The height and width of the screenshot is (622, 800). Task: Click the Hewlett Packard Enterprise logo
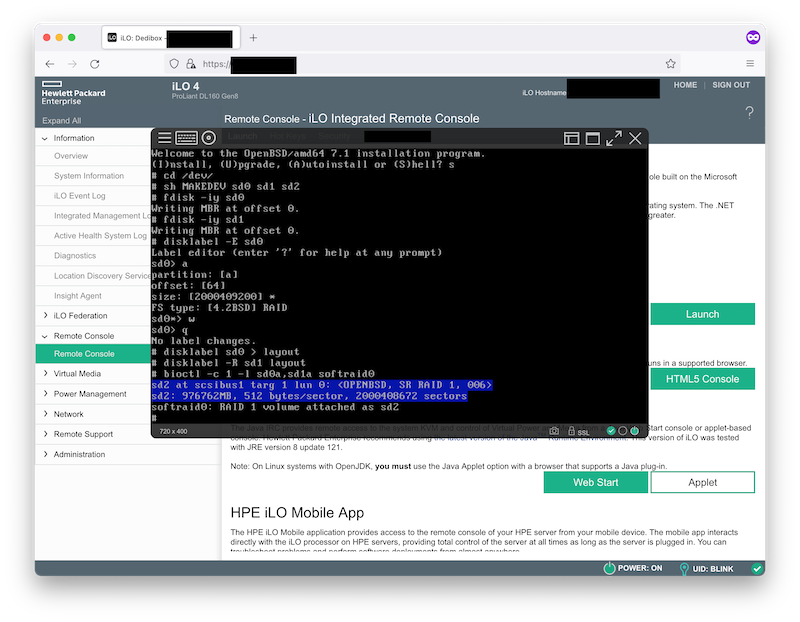[73, 93]
